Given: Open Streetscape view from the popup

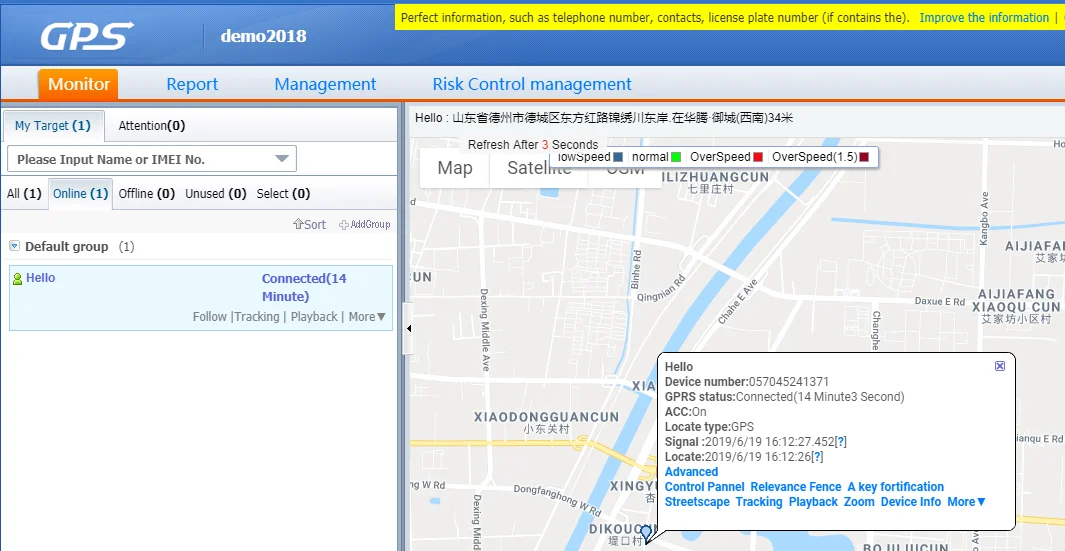Looking at the screenshot, I should pos(698,502).
